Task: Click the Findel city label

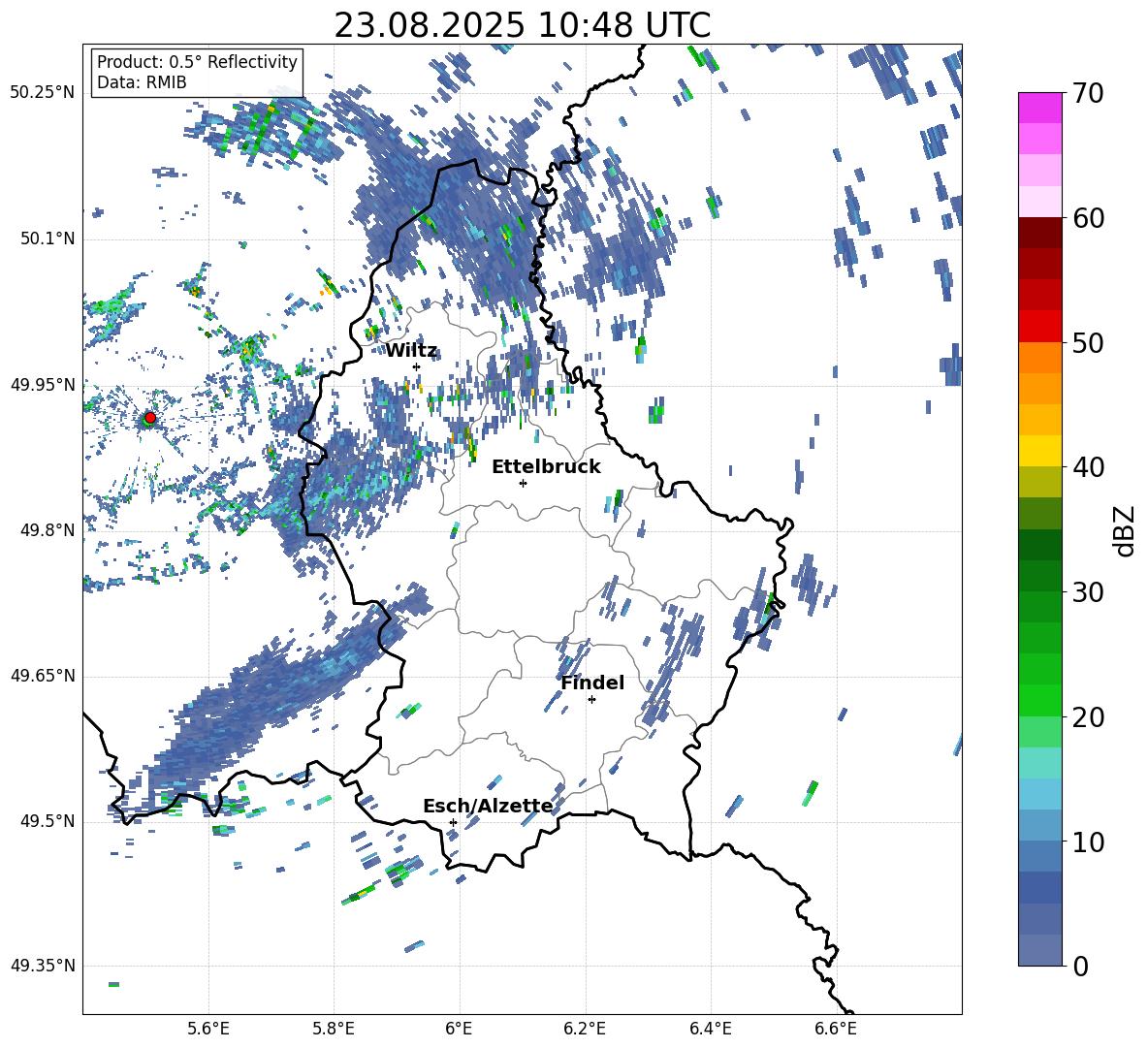Action: (x=592, y=683)
